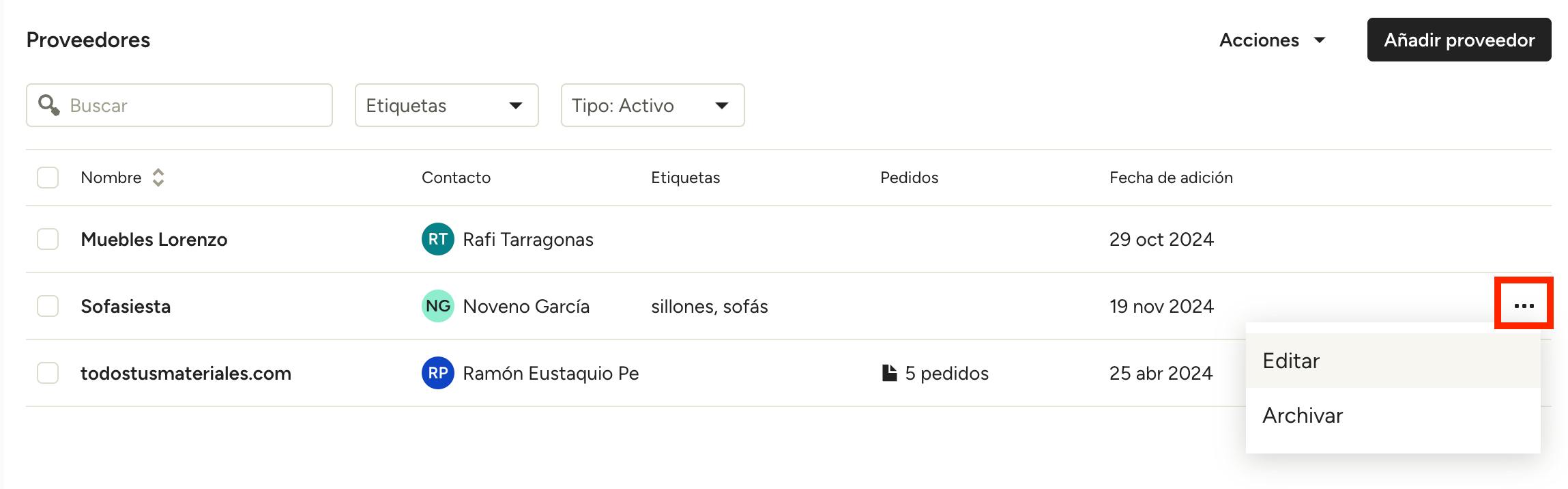1568x489 pixels.
Task: Open the Muebles Lorenzo supplier link
Action: pyautogui.click(x=154, y=239)
